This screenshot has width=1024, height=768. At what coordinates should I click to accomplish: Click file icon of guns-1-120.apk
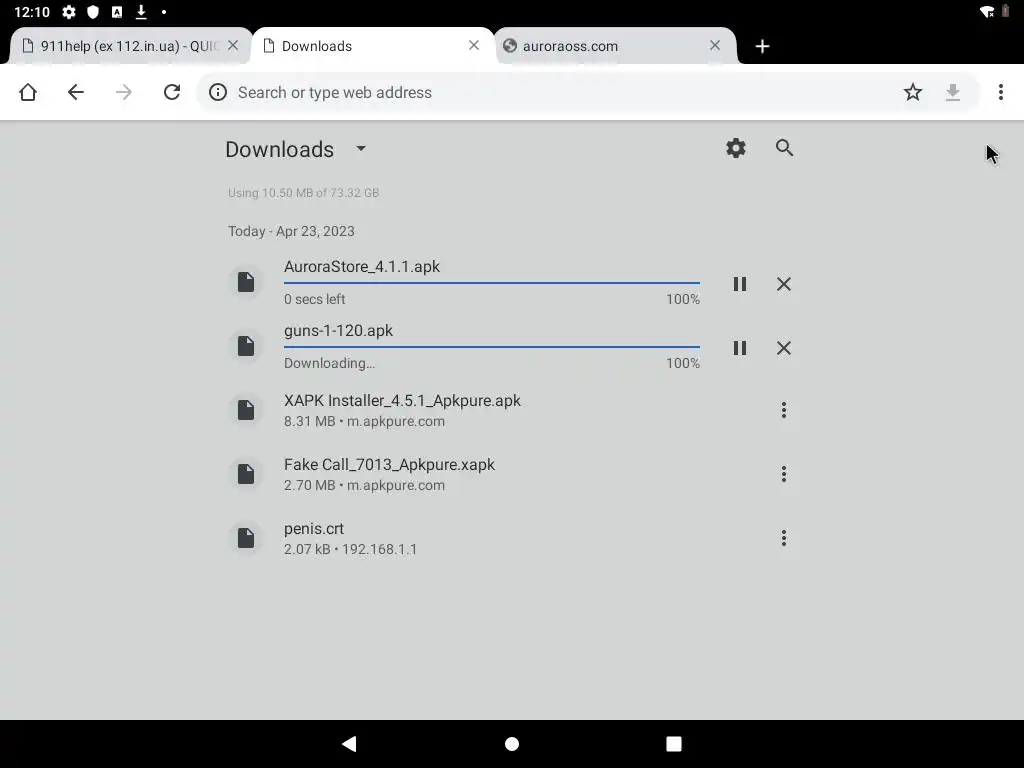coord(246,346)
